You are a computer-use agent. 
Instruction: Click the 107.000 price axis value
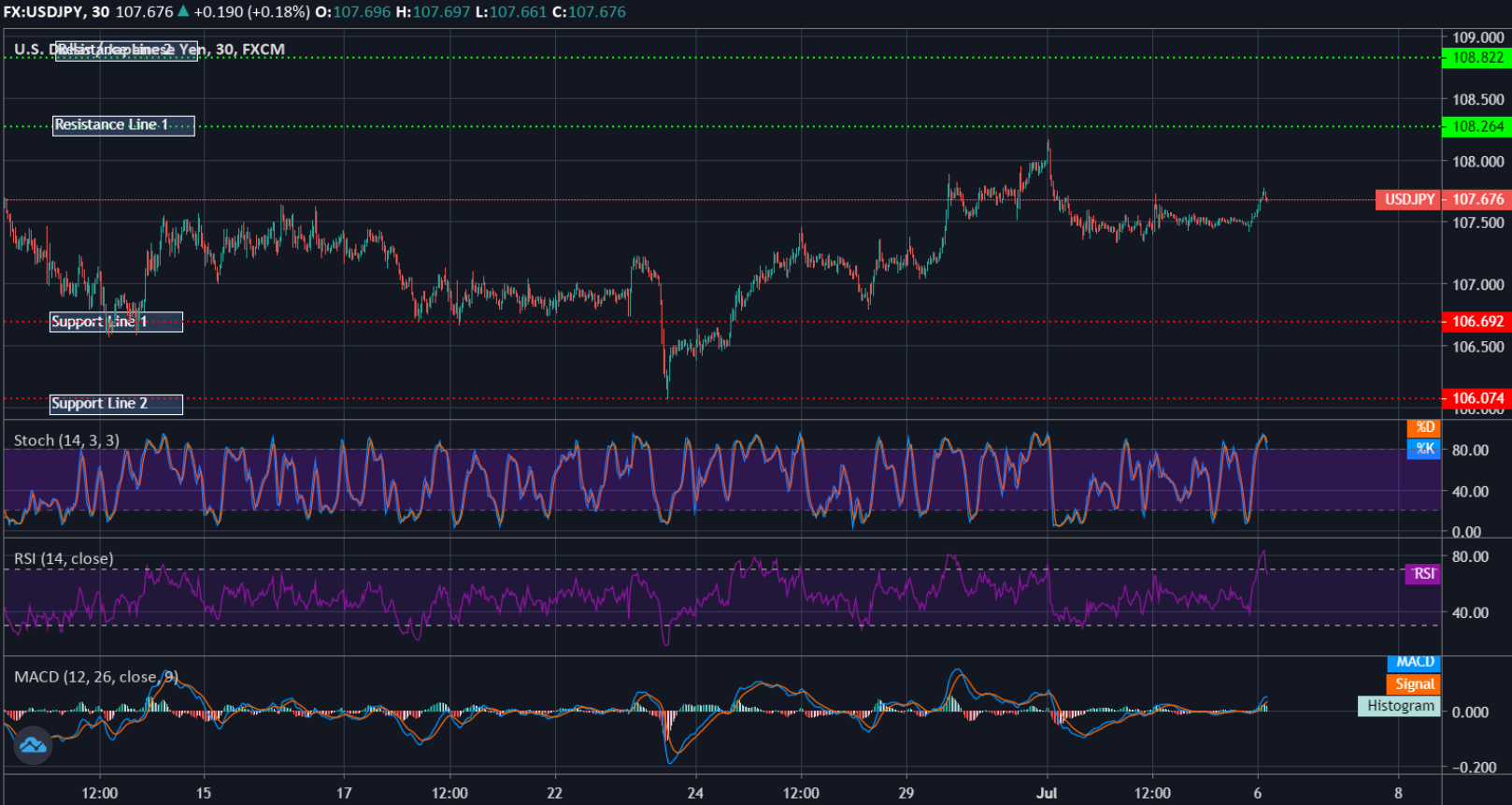[1477, 284]
